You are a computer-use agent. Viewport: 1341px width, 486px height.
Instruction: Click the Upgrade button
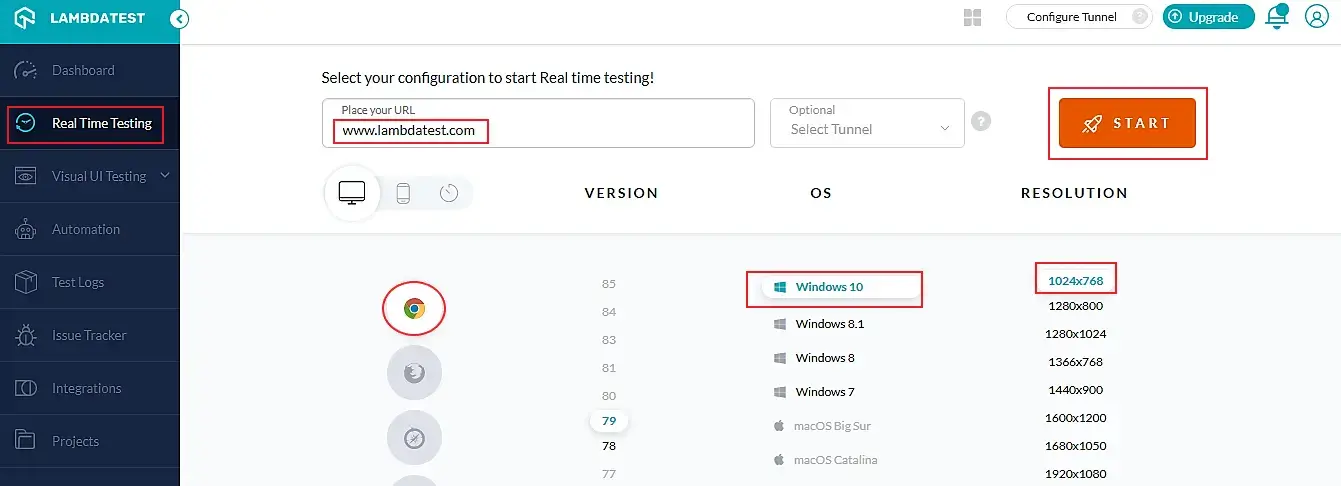pos(1208,17)
